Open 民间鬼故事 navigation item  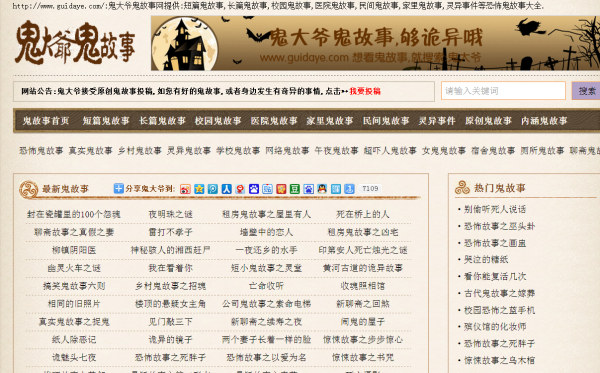386,121
